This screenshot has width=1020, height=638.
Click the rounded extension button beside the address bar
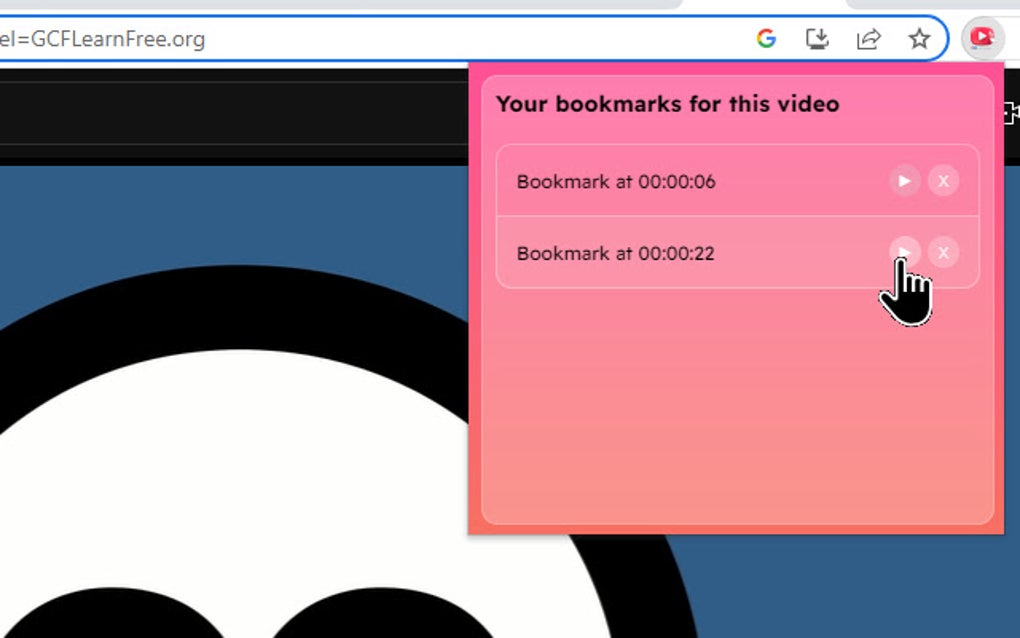(x=981, y=38)
